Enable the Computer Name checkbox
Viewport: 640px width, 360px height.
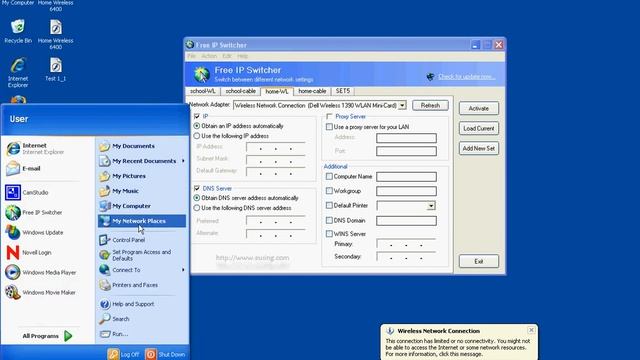click(x=329, y=176)
